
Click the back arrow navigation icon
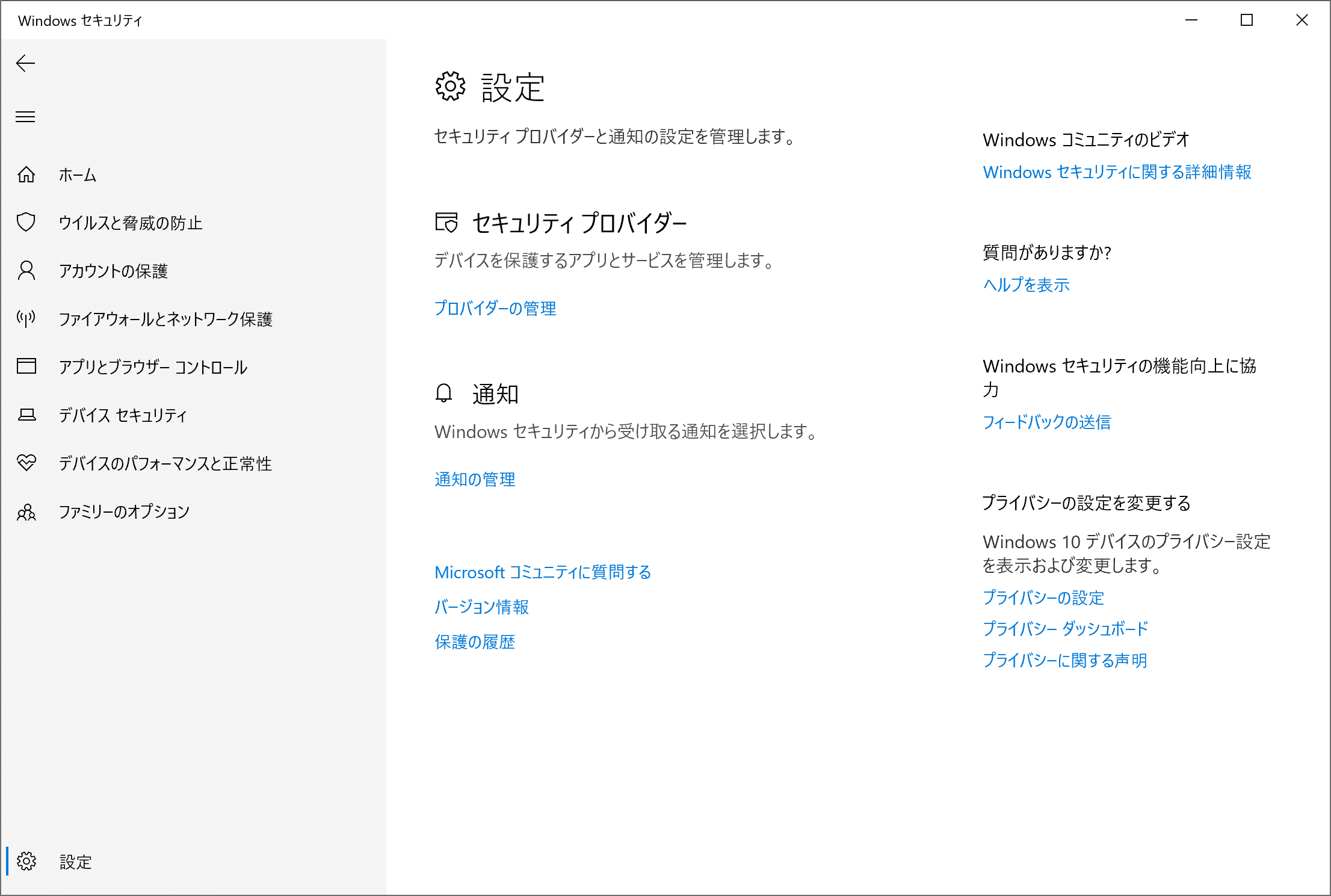click(26, 63)
